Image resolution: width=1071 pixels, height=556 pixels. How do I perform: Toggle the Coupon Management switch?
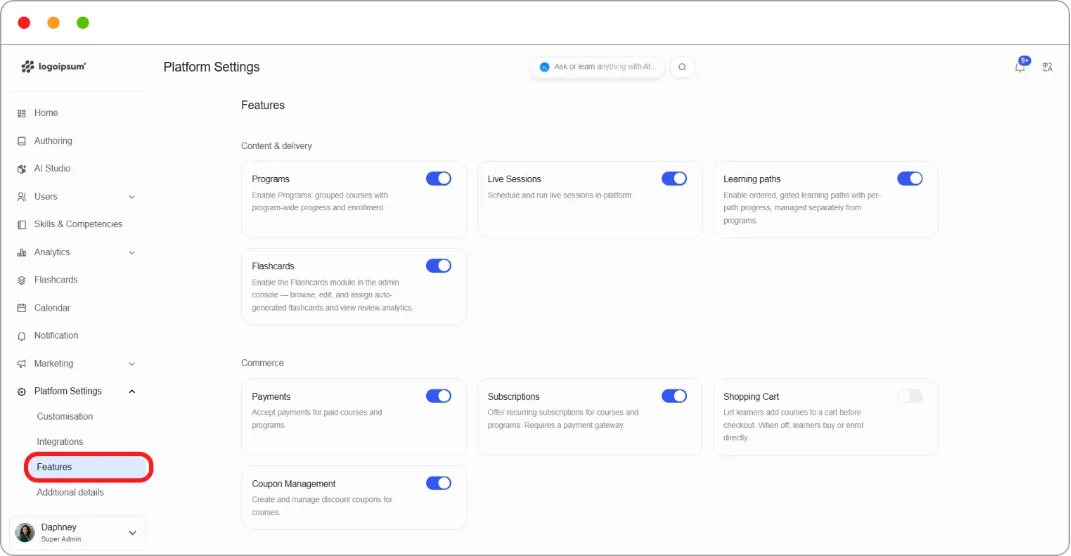click(x=439, y=484)
